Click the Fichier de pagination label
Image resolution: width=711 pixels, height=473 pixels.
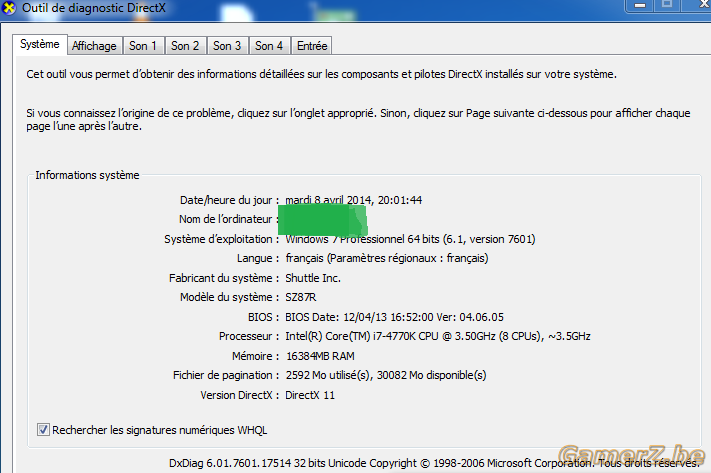[x=225, y=375]
